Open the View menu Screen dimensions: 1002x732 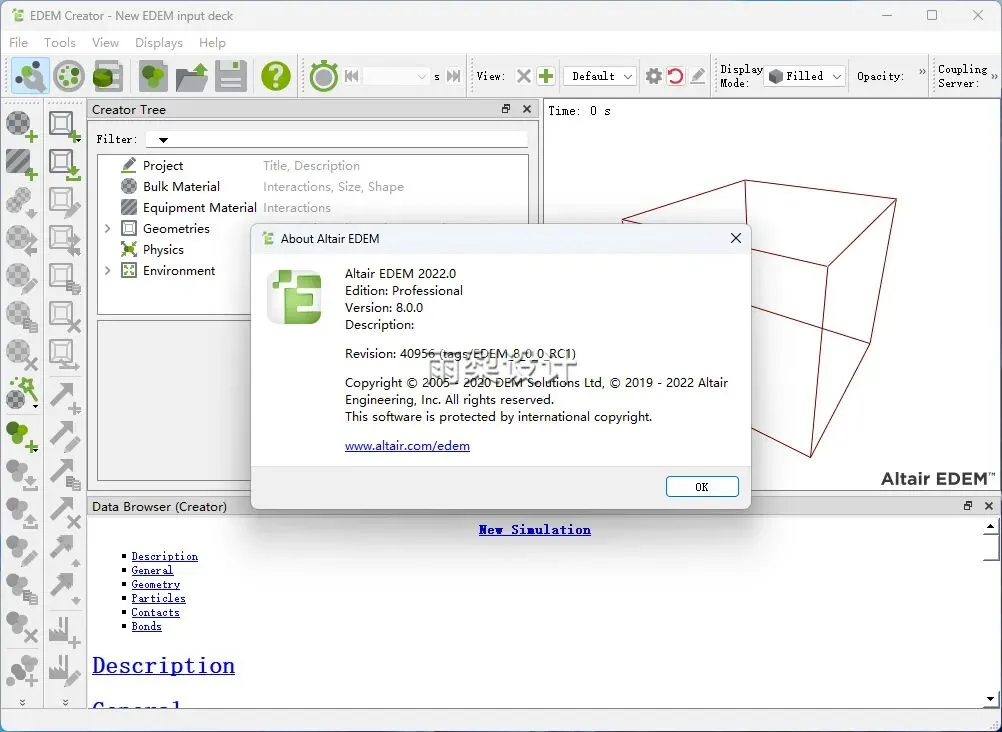105,43
